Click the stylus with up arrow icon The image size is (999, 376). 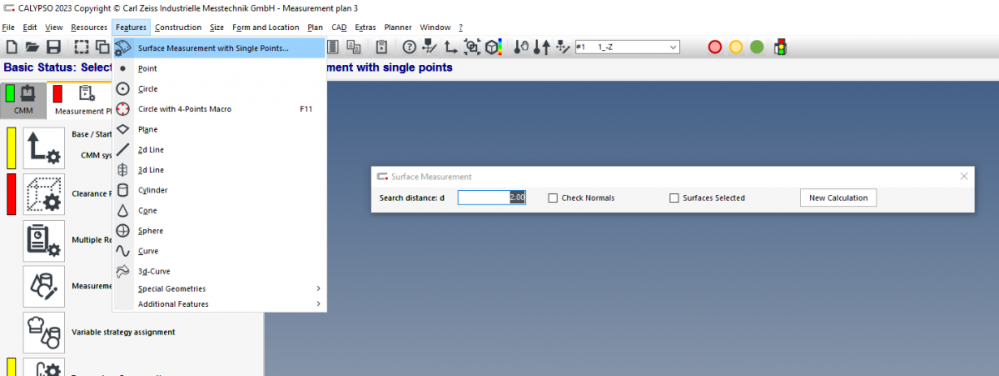(542, 47)
